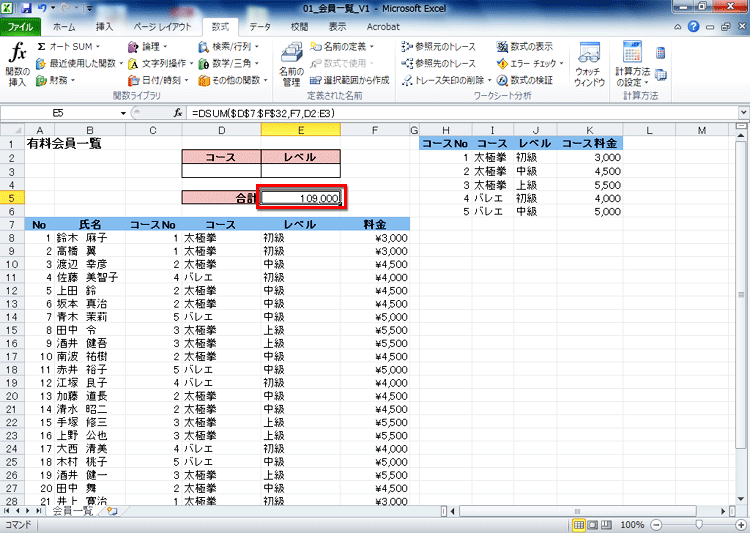
Task: Switch to the Insert (挿入) tab
Action: pyautogui.click(x=104, y=27)
